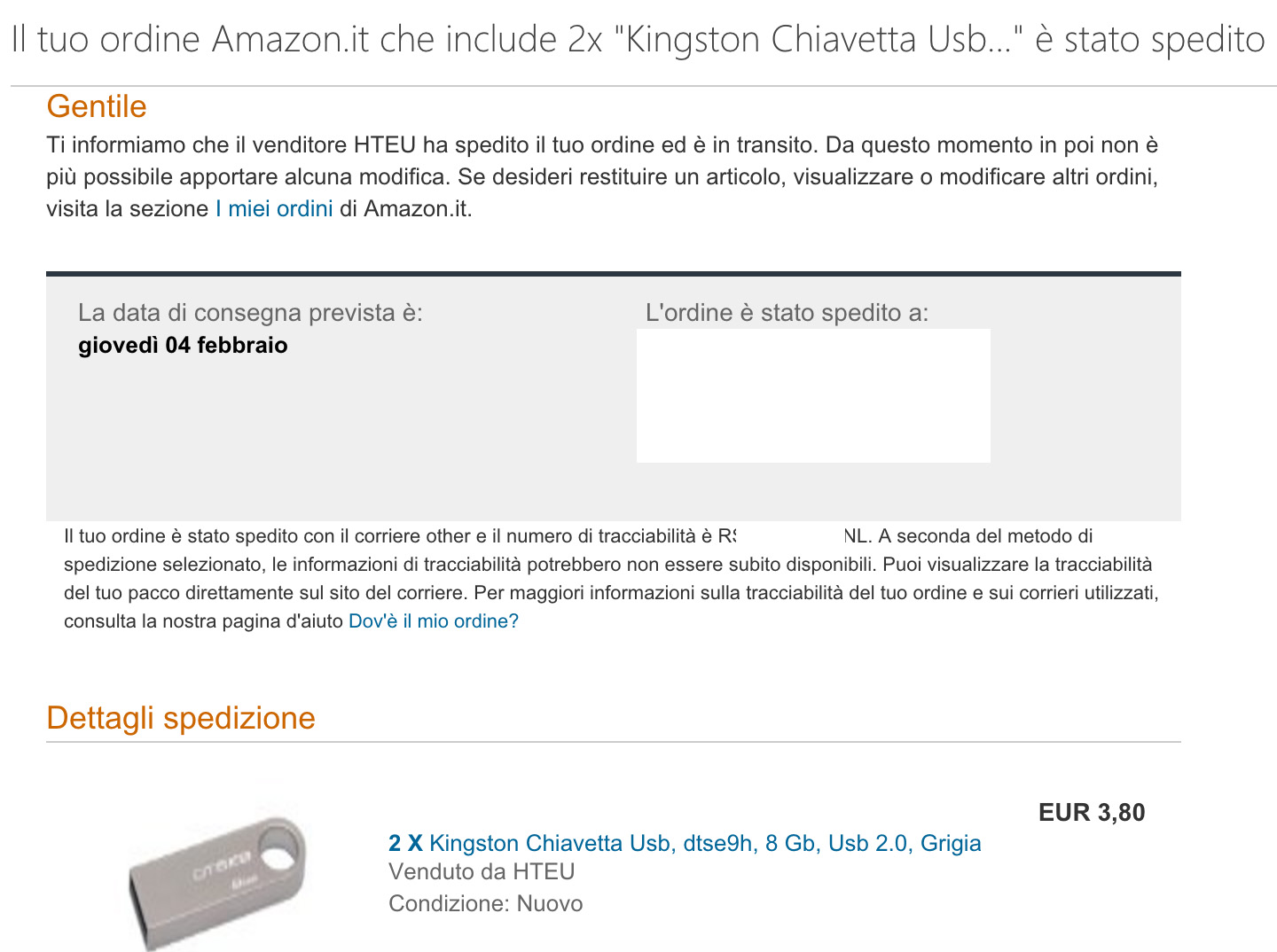
Task: Click the "Condizione: Nuovo" text
Action: coord(486,904)
